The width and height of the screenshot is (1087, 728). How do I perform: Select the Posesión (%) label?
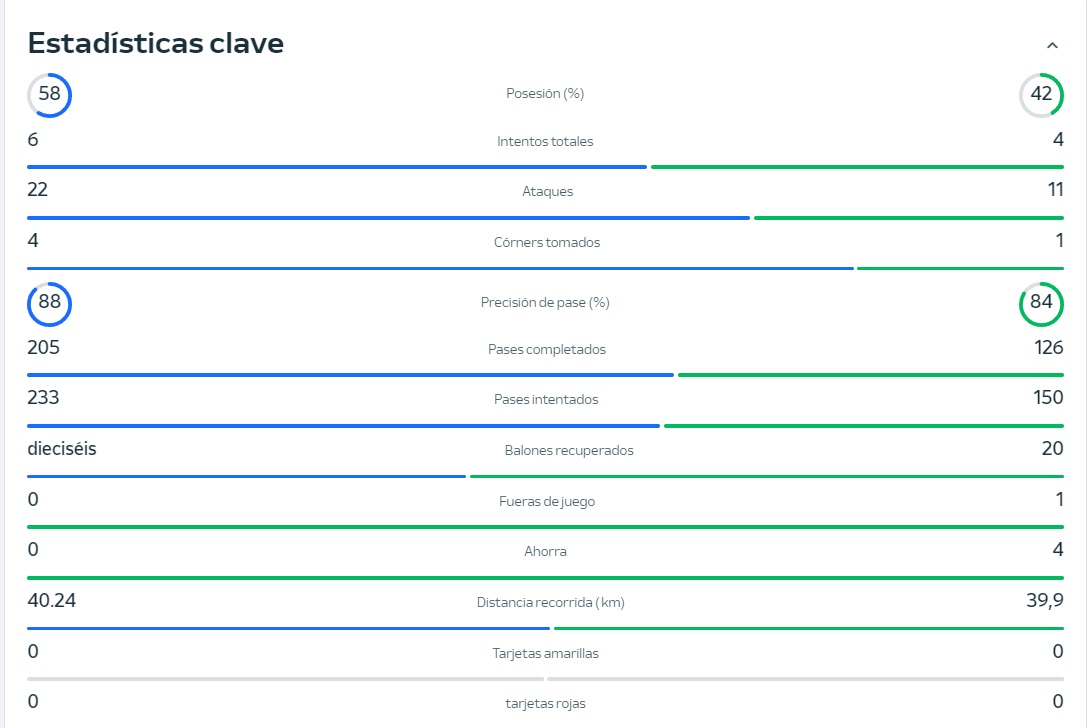tap(545, 93)
